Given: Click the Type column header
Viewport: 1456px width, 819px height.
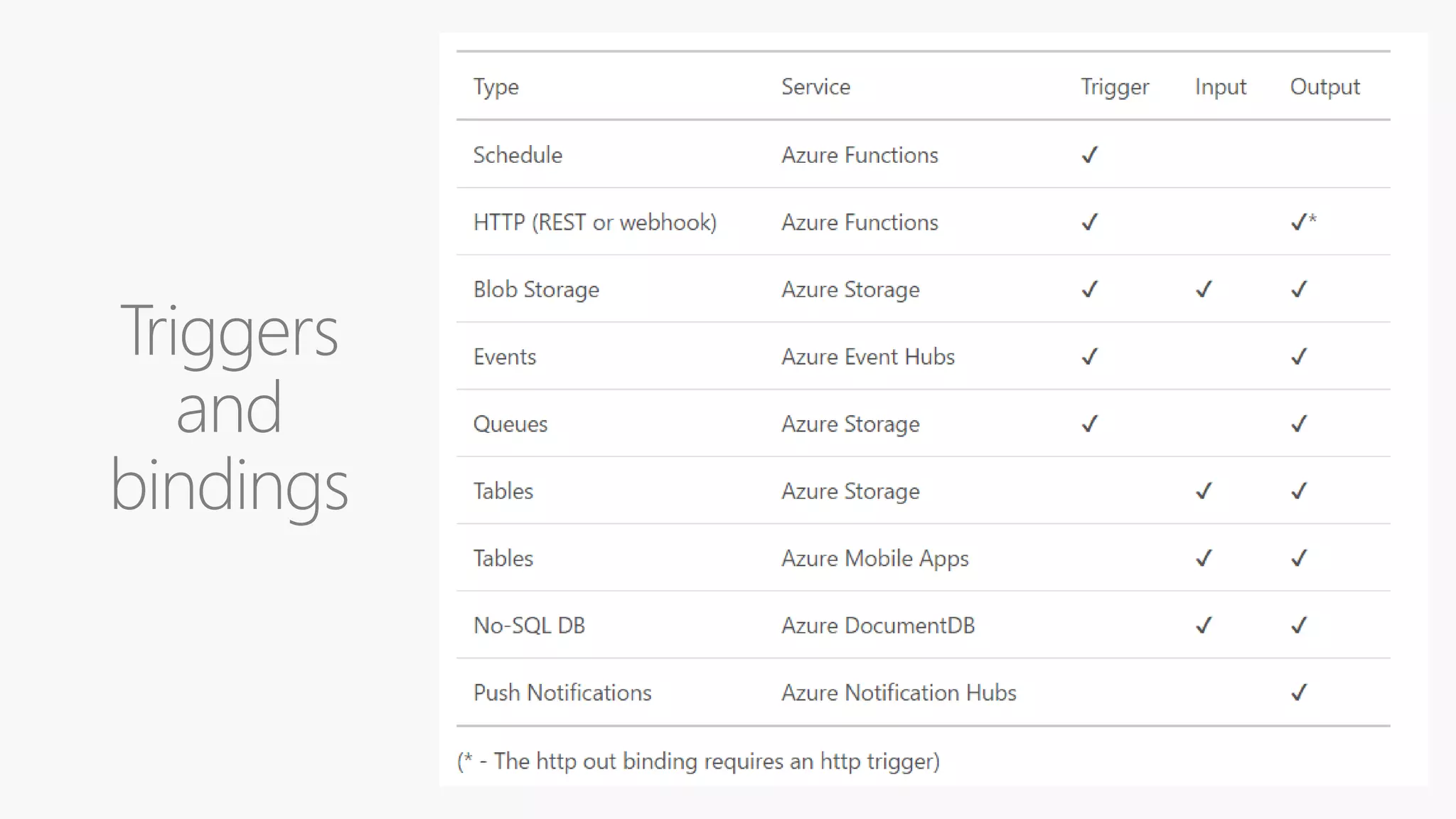Looking at the screenshot, I should [x=496, y=87].
